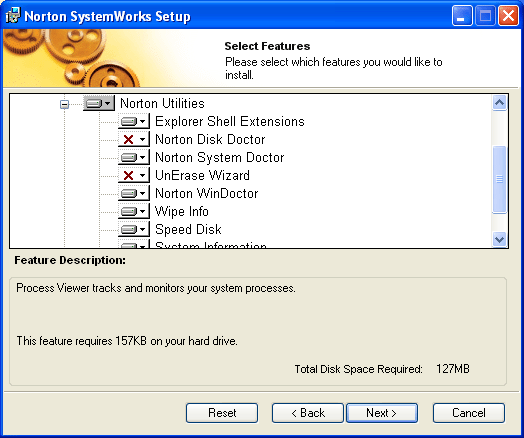
Task: Open the red X dropdown for Norton Disk Doctor
Action: pyautogui.click(x=134, y=139)
